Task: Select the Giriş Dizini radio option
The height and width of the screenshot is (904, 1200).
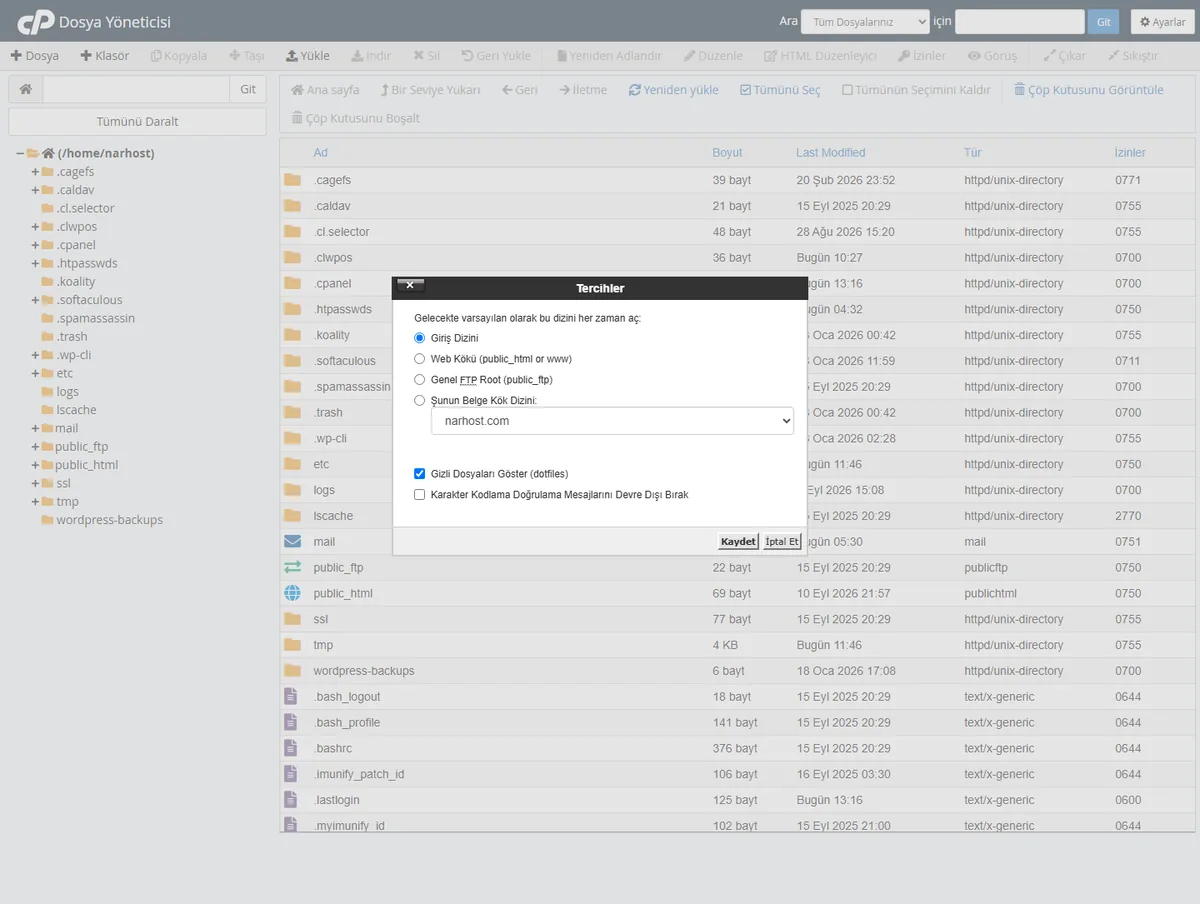Action: point(420,338)
